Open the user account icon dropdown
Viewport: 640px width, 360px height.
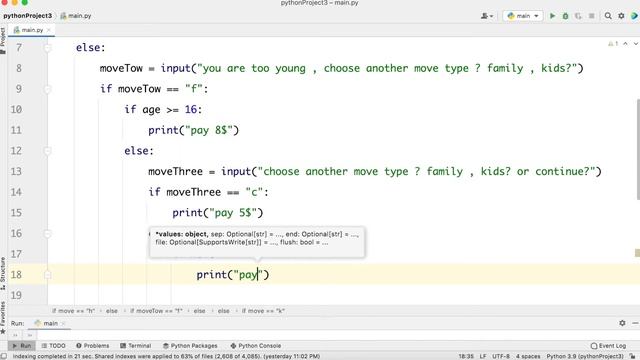(x=487, y=16)
